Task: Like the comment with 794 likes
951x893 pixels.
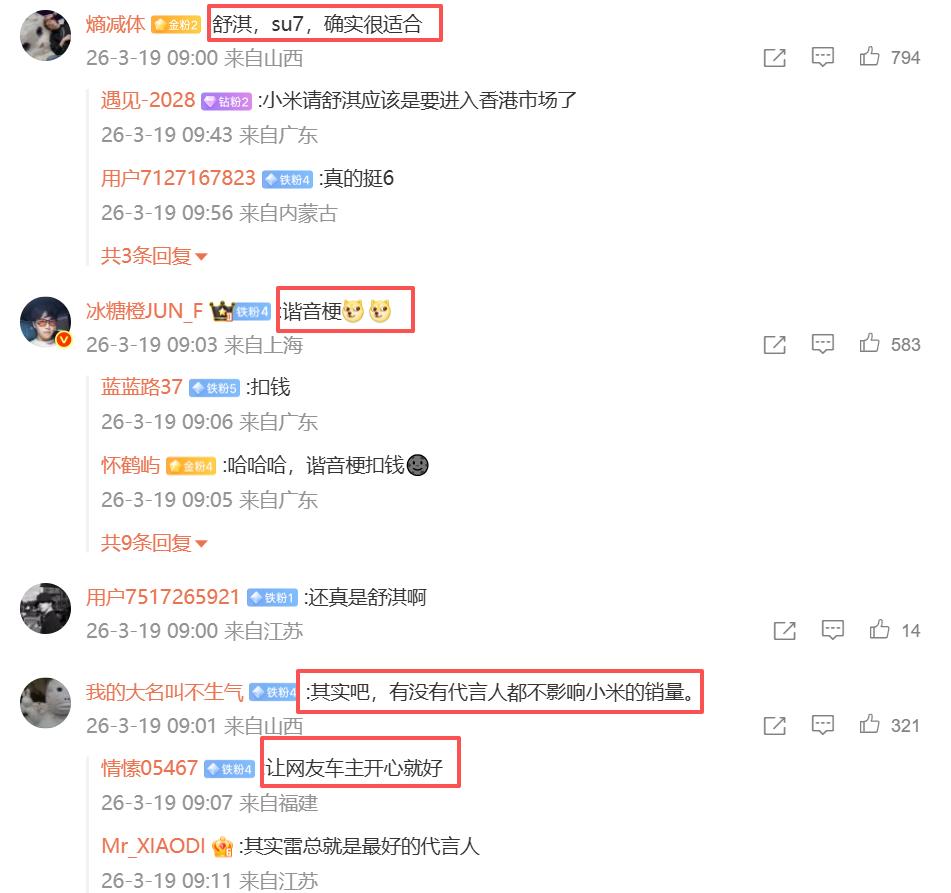Action: [x=869, y=56]
